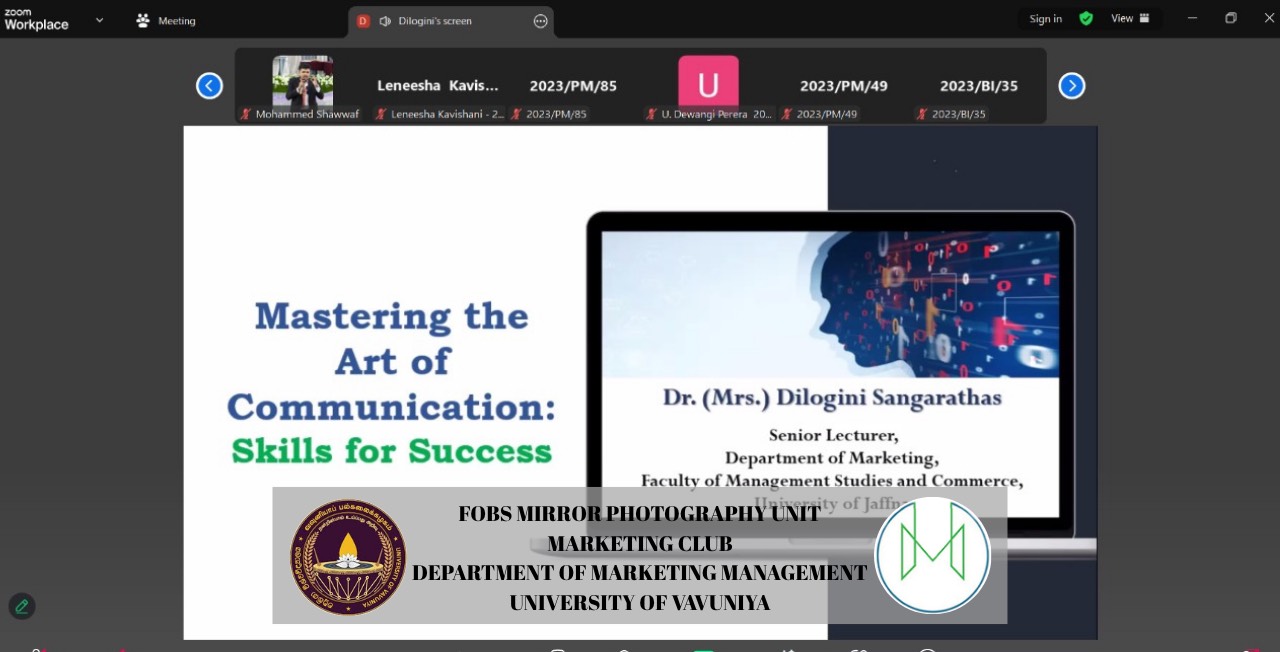Click muted mic icon beside 2023/BI/35 label
This screenshot has height=652, width=1280.
click(x=922, y=114)
